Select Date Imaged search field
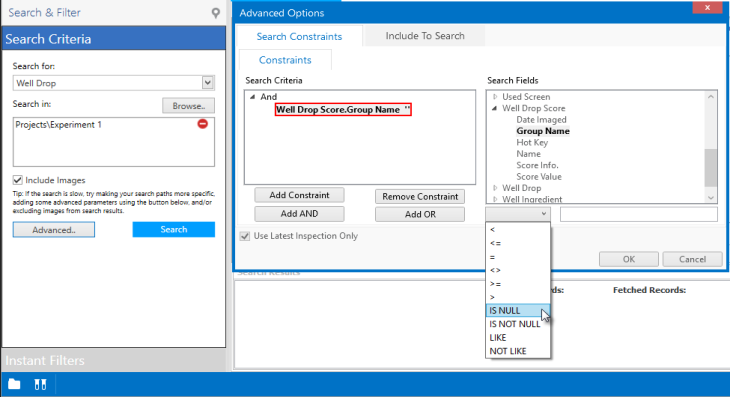Viewport: 730px width, 397px height. pyautogui.click(x=541, y=120)
